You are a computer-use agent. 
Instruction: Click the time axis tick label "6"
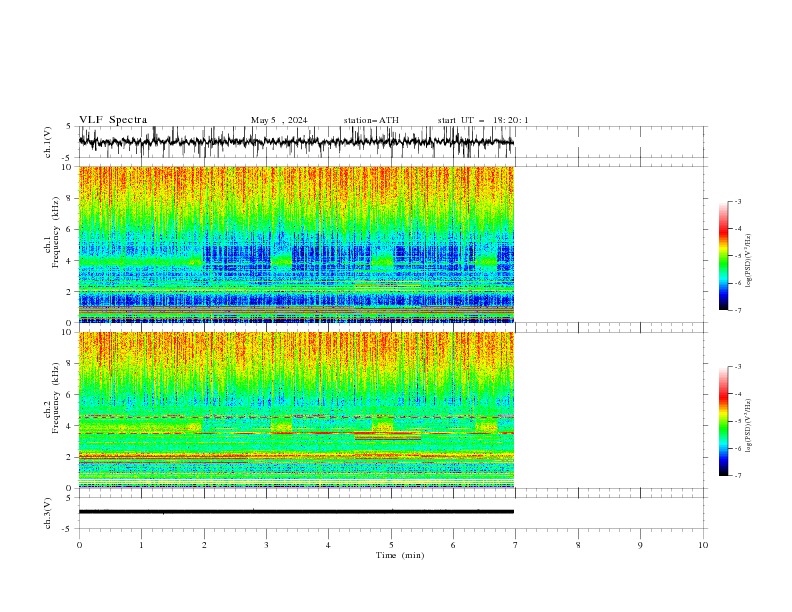453,545
